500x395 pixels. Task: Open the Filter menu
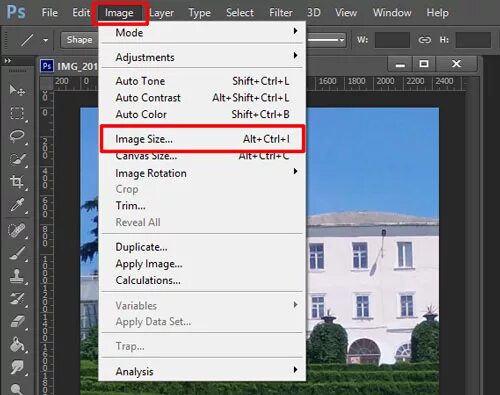pos(281,13)
